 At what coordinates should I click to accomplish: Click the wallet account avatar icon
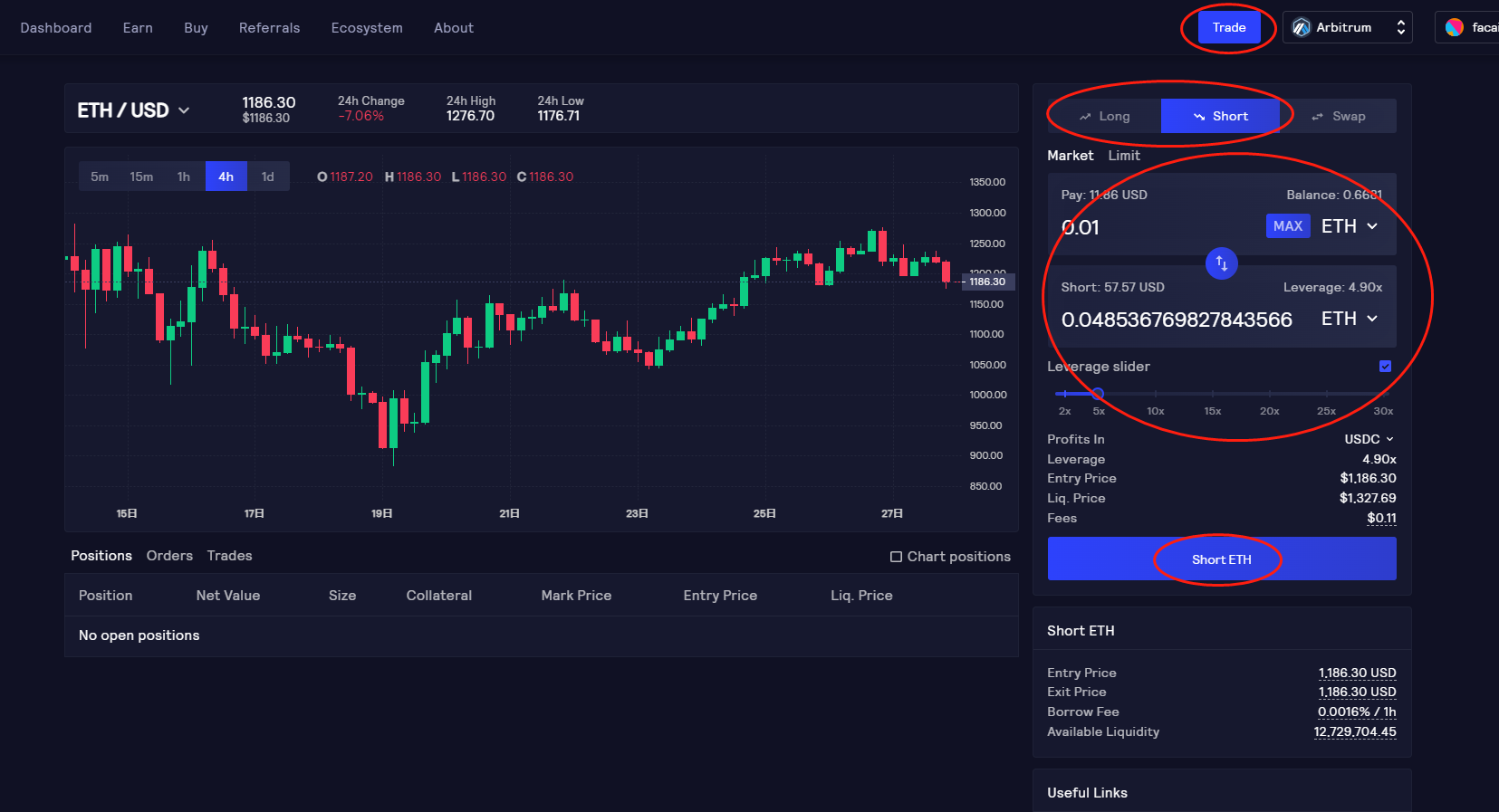click(x=1455, y=28)
